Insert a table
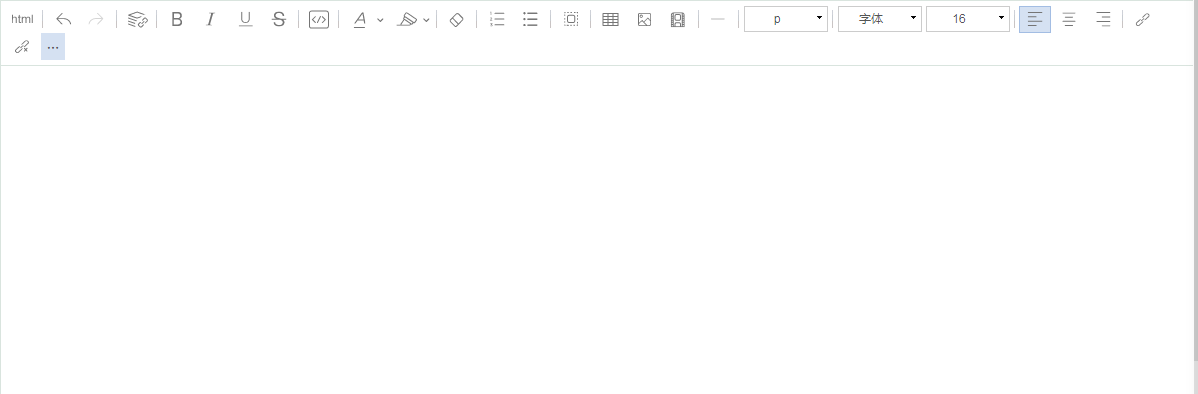This screenshot has height=394, width=1198. (x=610, y=19)
